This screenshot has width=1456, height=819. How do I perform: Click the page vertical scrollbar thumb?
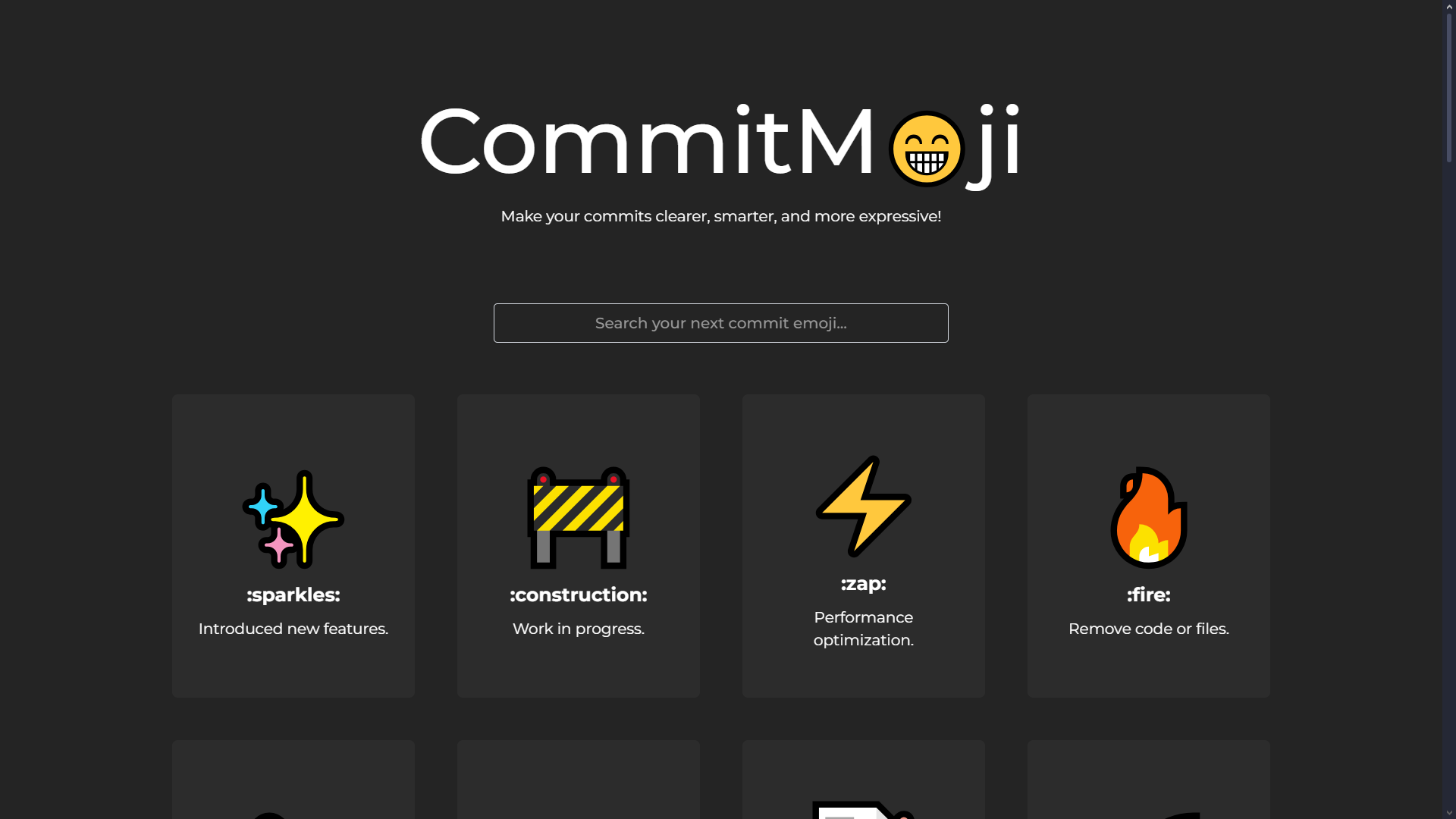pos(1449,87)
